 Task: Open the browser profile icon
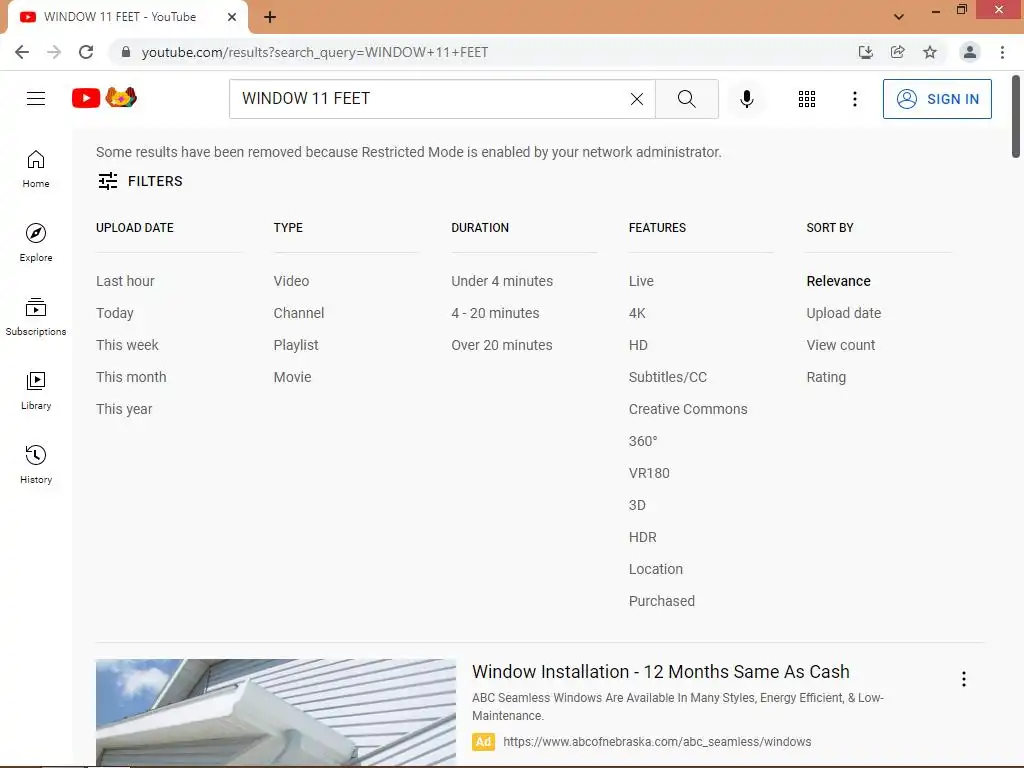pos(970,52)
